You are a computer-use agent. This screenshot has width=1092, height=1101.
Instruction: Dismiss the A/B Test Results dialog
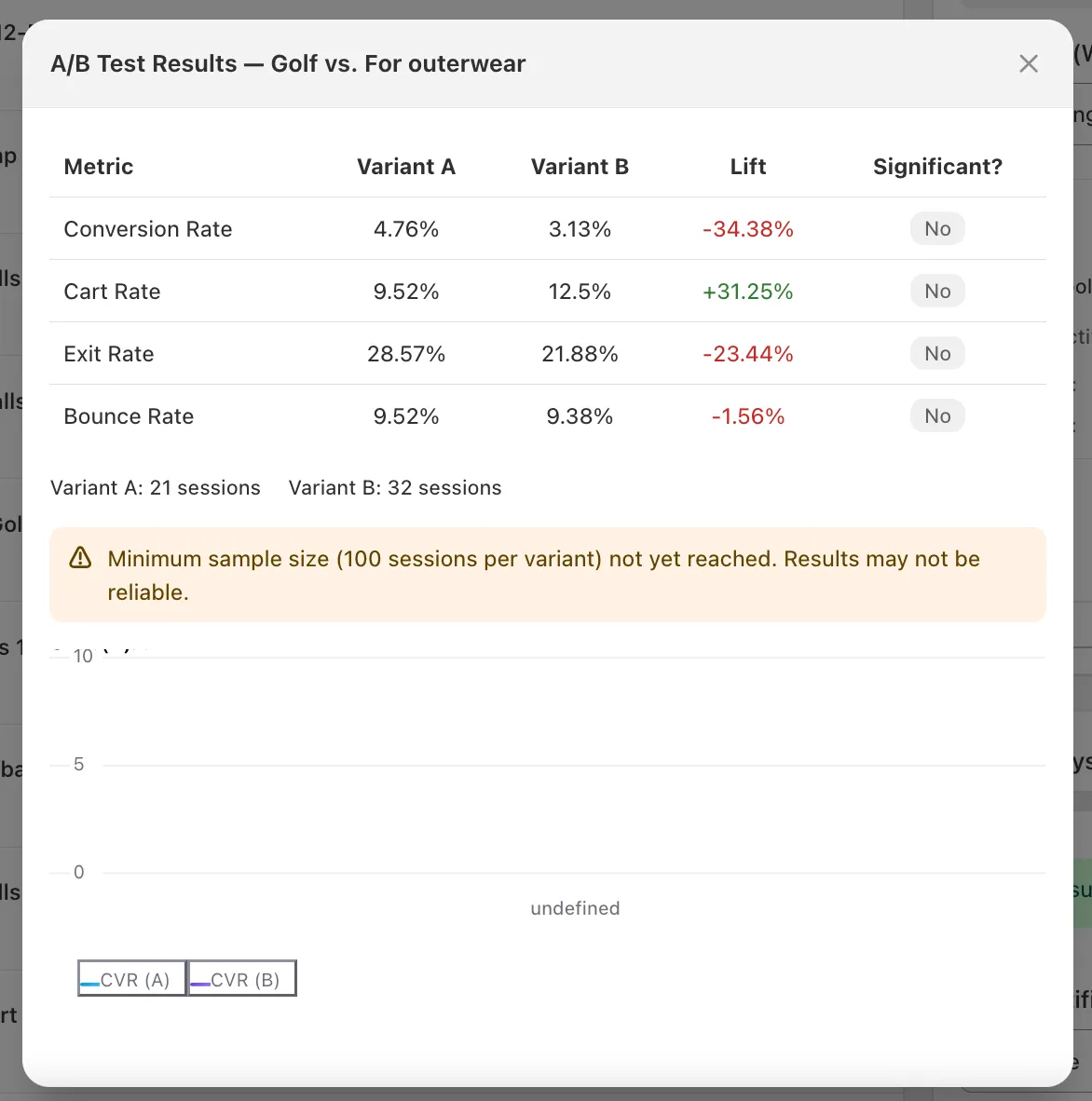[x=1028, y=63]
